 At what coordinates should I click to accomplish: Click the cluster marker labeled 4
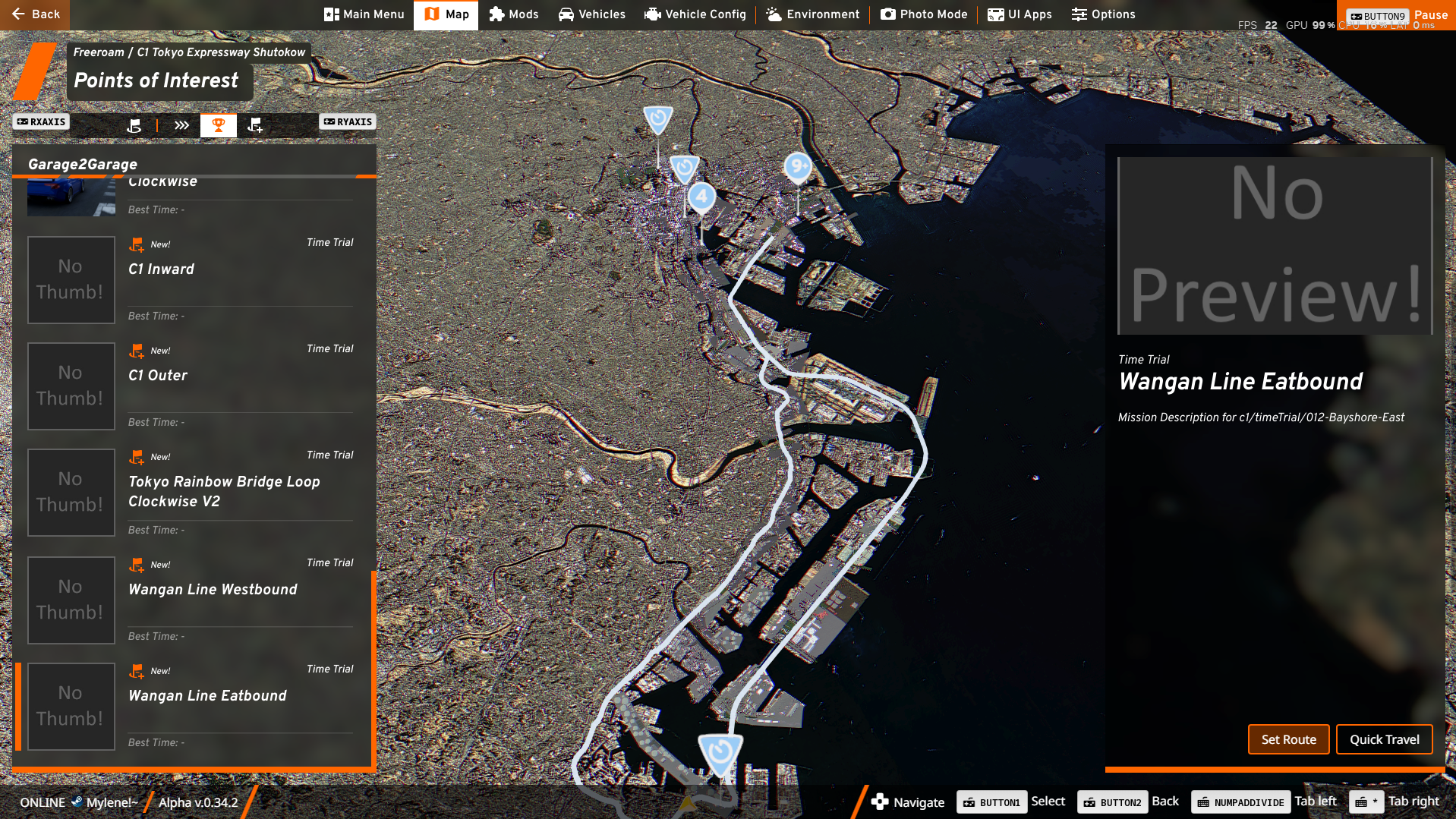click(x=702, y=199)
